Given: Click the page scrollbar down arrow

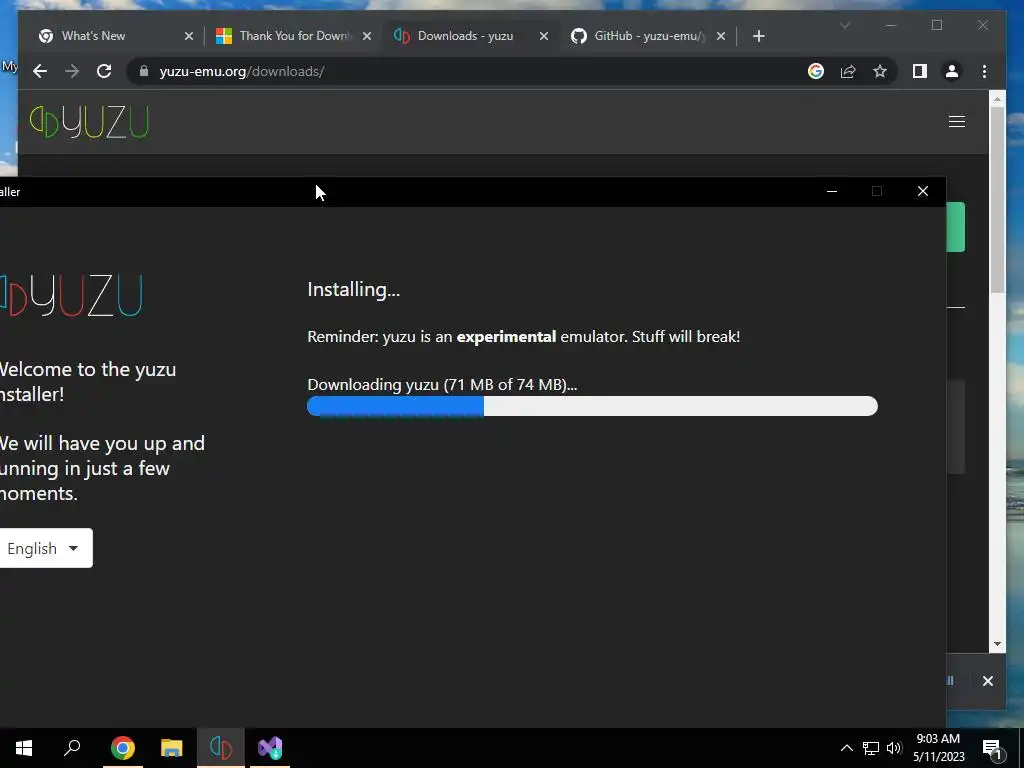Looking at the screenshot, I should 997,644.
